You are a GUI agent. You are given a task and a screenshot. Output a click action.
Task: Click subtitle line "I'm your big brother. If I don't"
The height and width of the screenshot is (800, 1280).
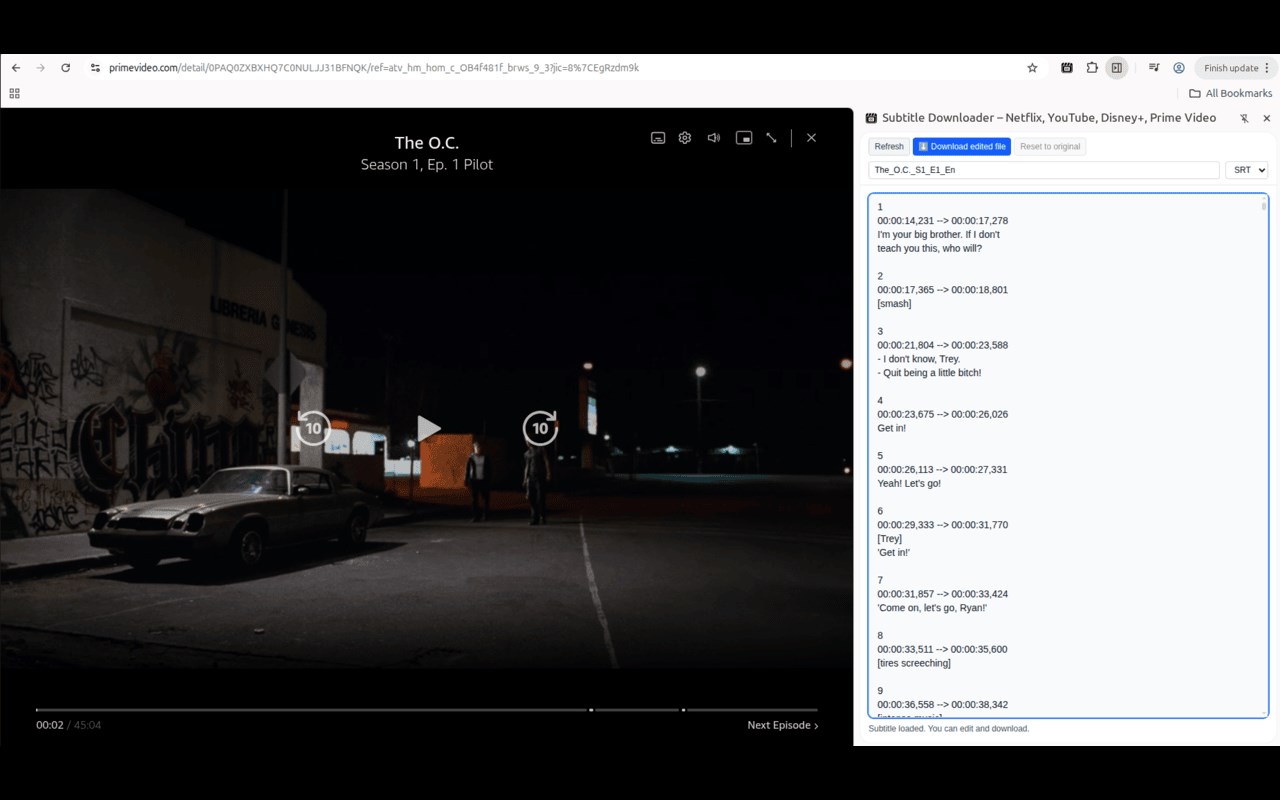click(938, 235)
